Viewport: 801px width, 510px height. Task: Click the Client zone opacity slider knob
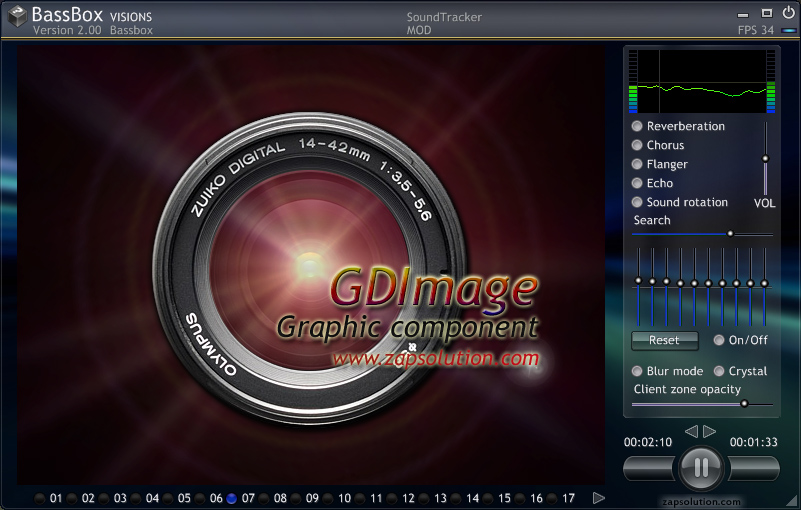[x=744, y=404]
